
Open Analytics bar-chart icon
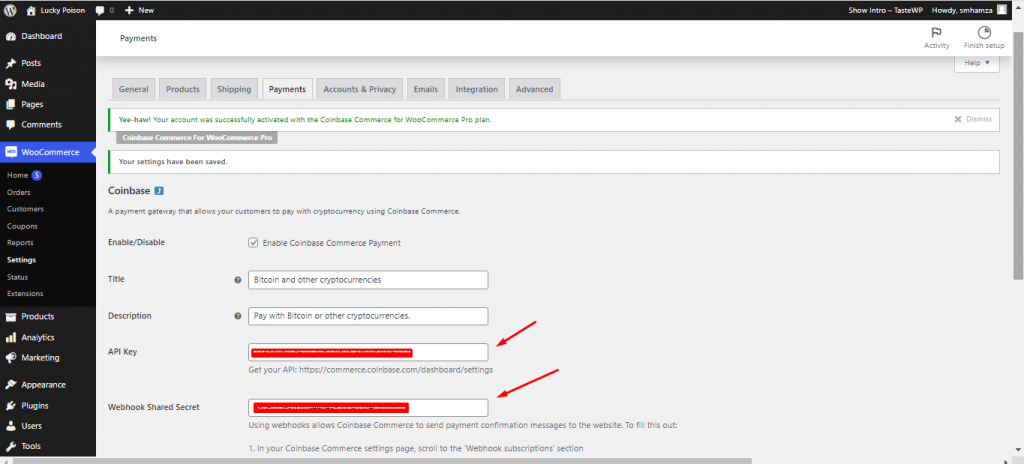tap(10, 338)
